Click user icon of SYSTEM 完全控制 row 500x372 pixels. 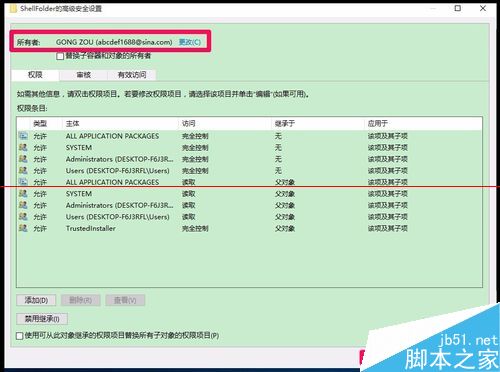23,147
